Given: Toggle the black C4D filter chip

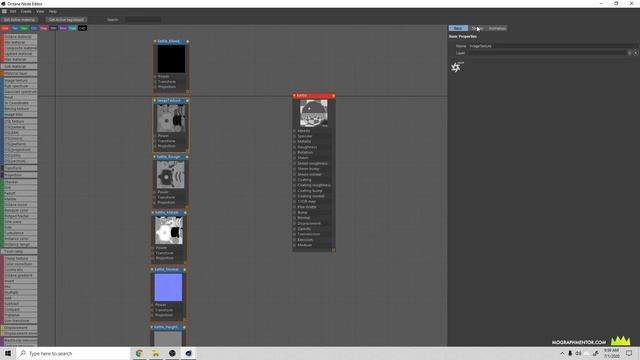Looking at the screenshot, I should click(x=82, y=28).
